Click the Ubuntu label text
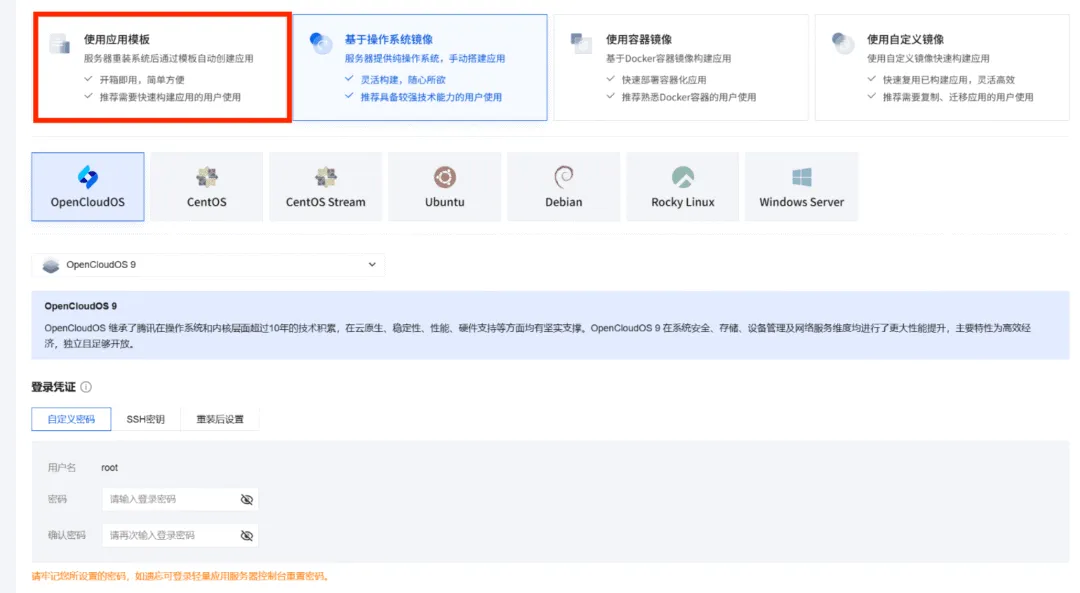 pos(445,202)
